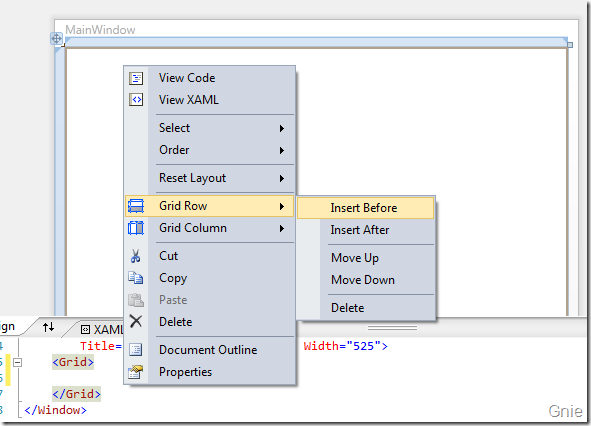Collapse the Grid element in XAML editor

(17, 363)
